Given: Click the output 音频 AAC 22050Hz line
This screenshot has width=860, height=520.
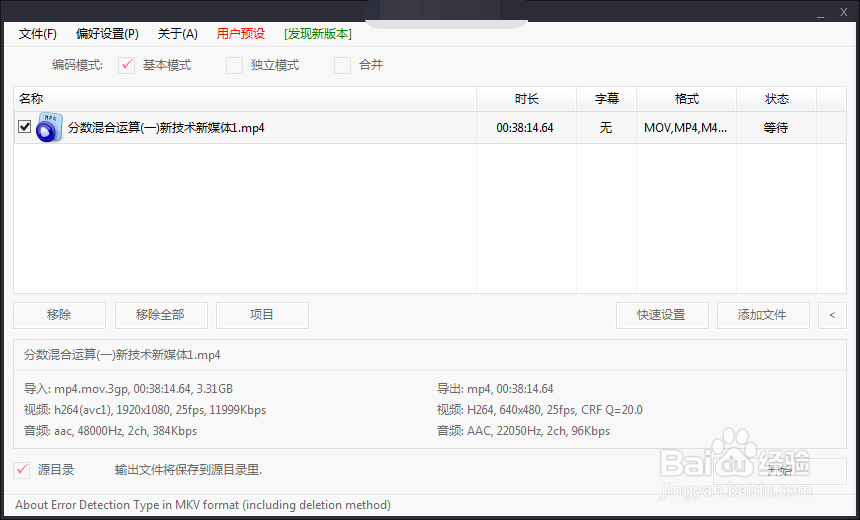Looking at the screenshot, I should [x=523, y=431].
